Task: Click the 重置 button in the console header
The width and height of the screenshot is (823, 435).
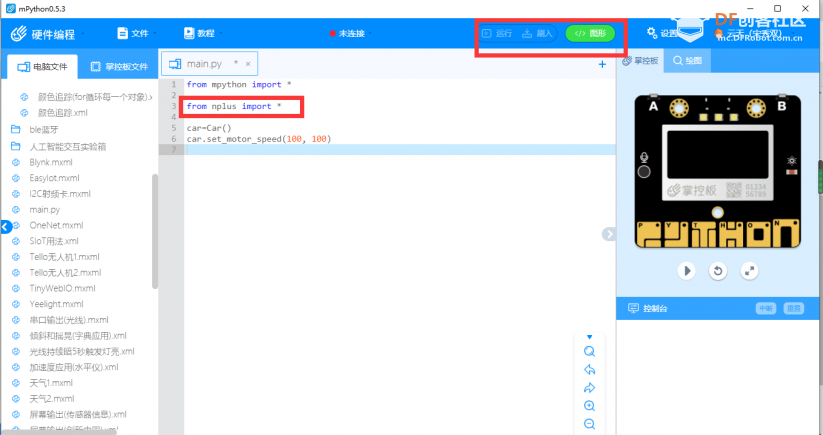Action: click(794, 309)
